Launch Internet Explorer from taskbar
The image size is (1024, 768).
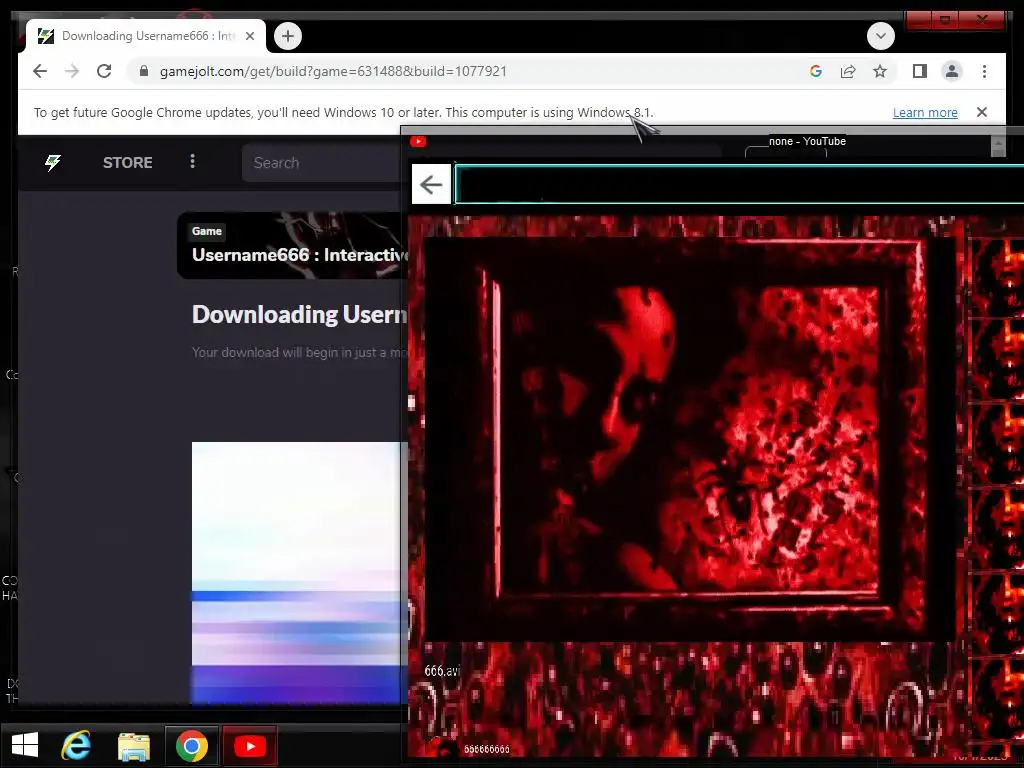tap(76, 745)
